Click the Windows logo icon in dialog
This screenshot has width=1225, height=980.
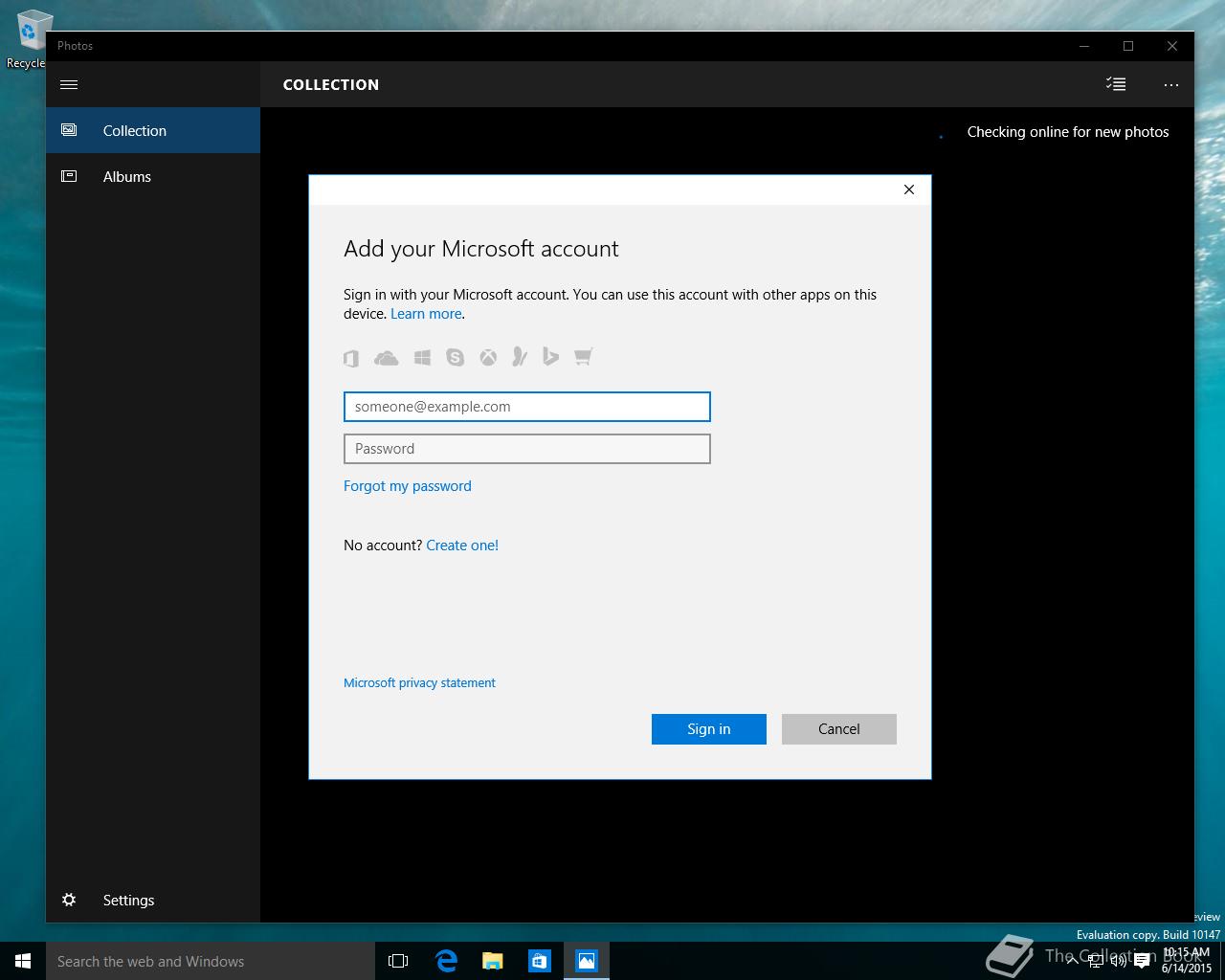click(422, 358)
